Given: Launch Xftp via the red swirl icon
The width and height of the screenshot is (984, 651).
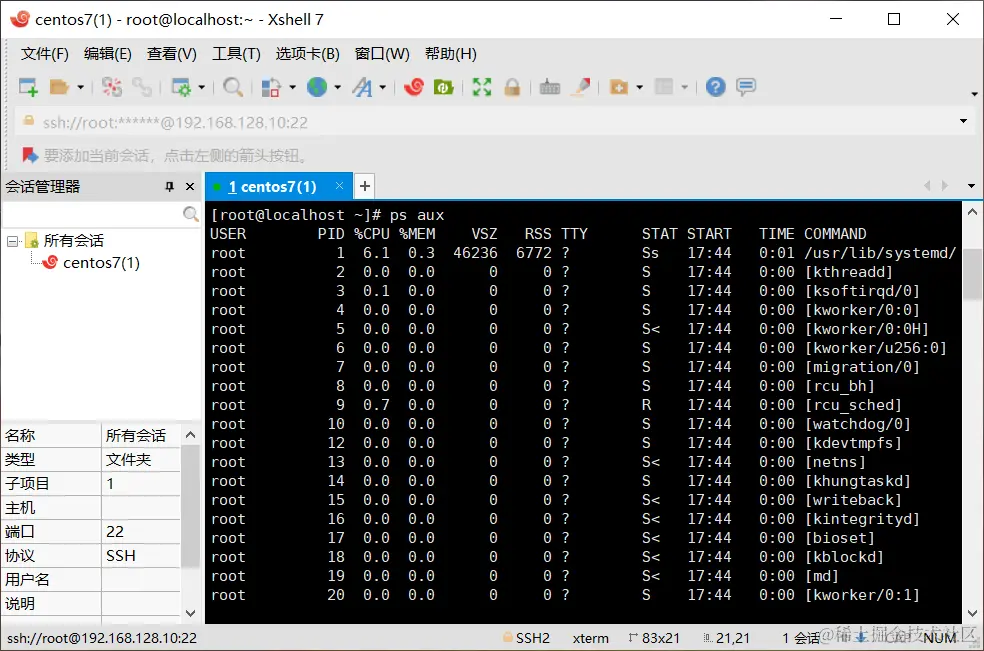Looking at the screenshot, I should point(414,87).
